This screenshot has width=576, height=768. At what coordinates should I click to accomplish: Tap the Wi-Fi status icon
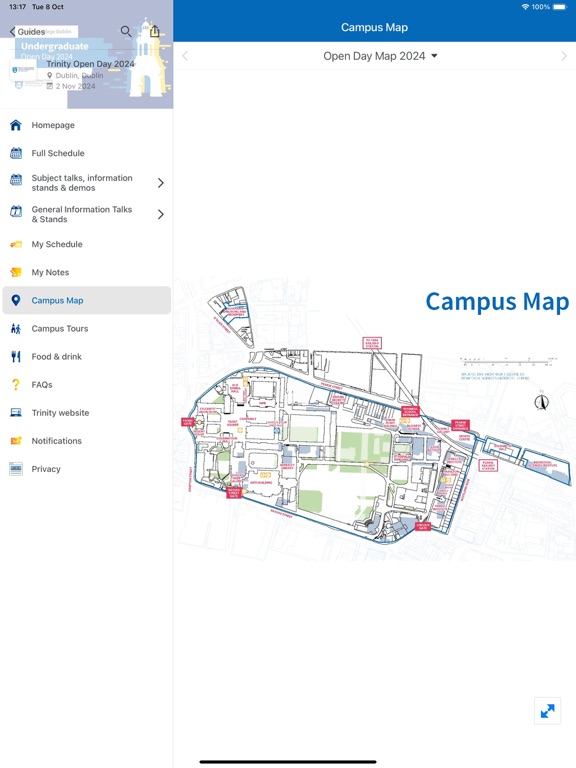[x=525, y=7]
